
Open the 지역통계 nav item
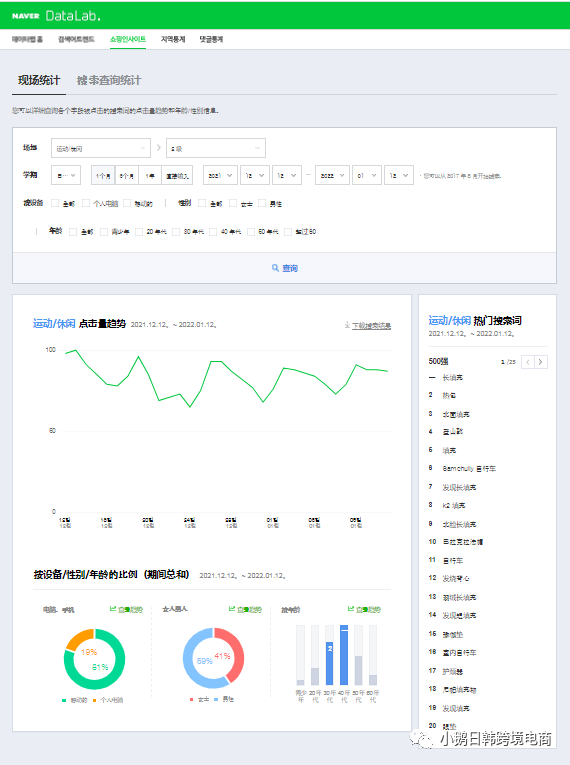click(173, 40)
